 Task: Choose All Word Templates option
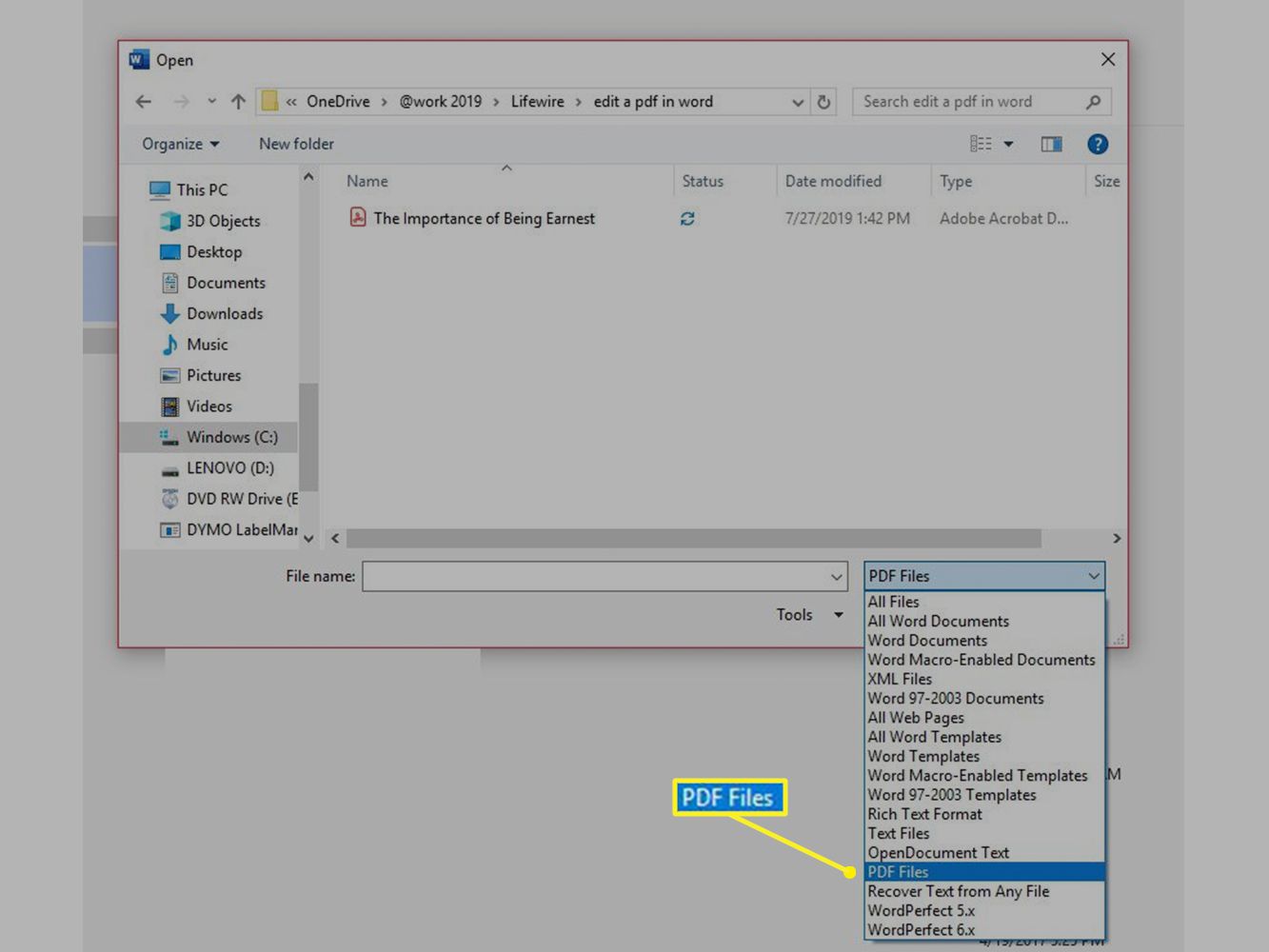click(x=984, y=737)
